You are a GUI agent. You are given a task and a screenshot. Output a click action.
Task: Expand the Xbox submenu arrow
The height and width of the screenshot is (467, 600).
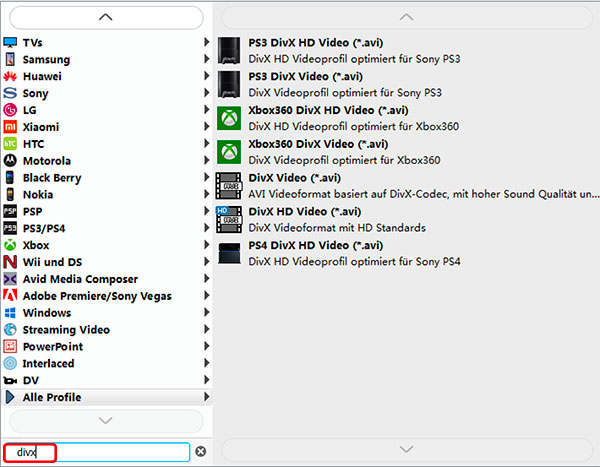(x=206, y=245)
